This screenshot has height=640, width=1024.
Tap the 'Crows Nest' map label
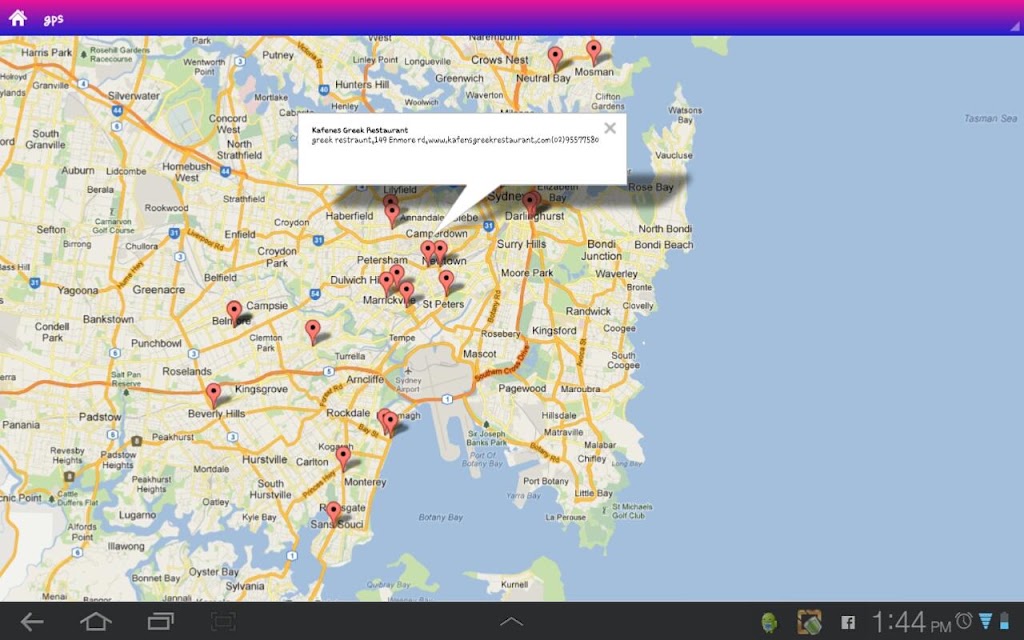tap(500, 59)
